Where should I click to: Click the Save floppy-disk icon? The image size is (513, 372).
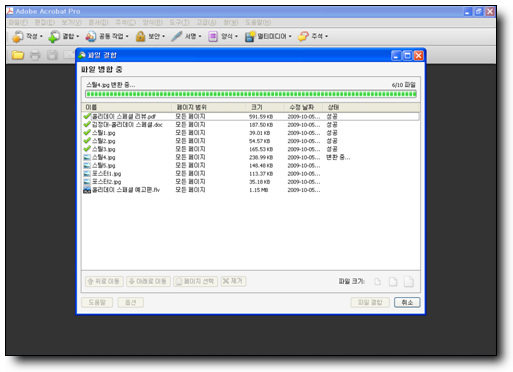point(52,55)
